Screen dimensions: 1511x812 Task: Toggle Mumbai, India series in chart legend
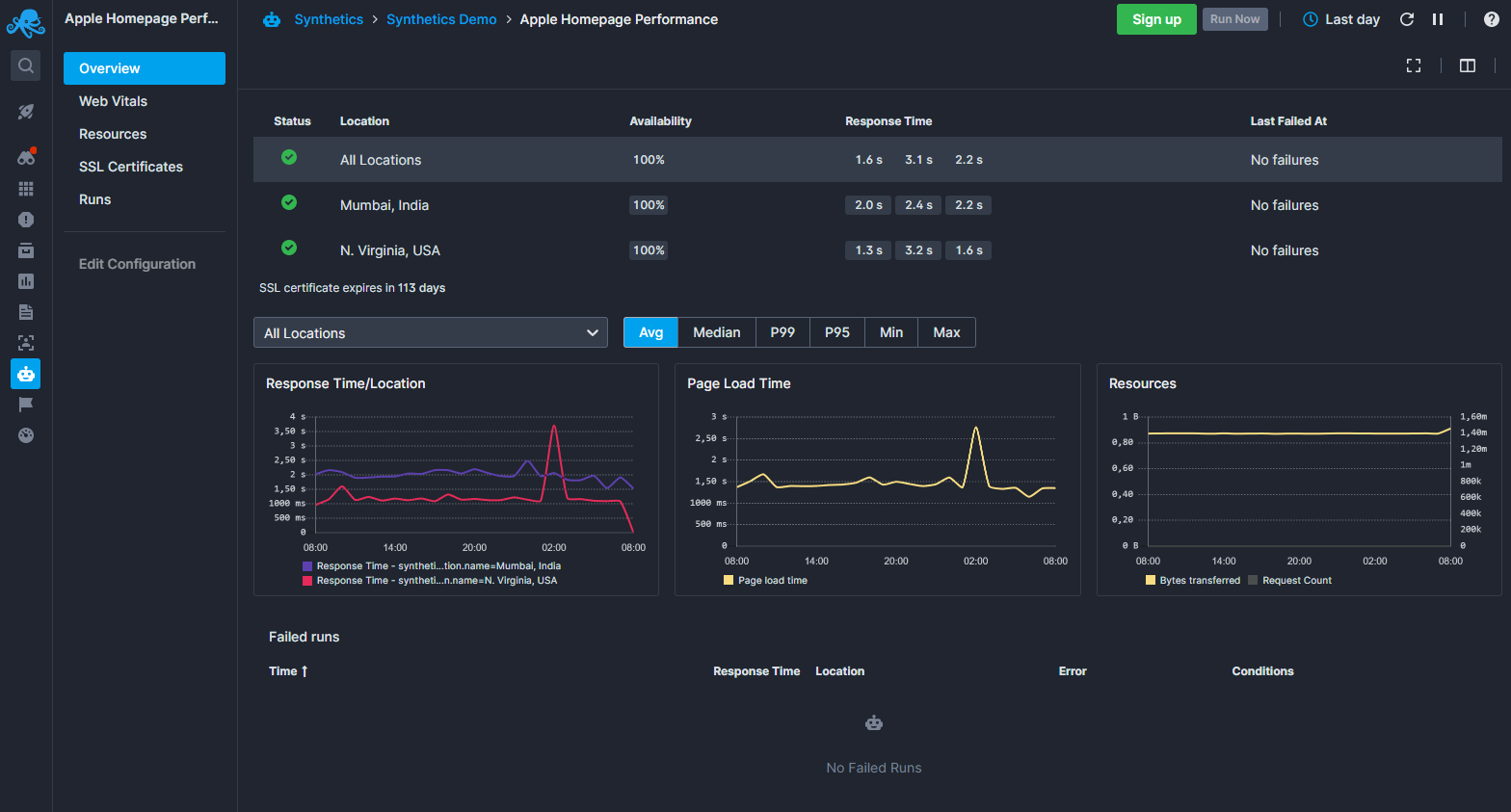click(x=432, y=566)
